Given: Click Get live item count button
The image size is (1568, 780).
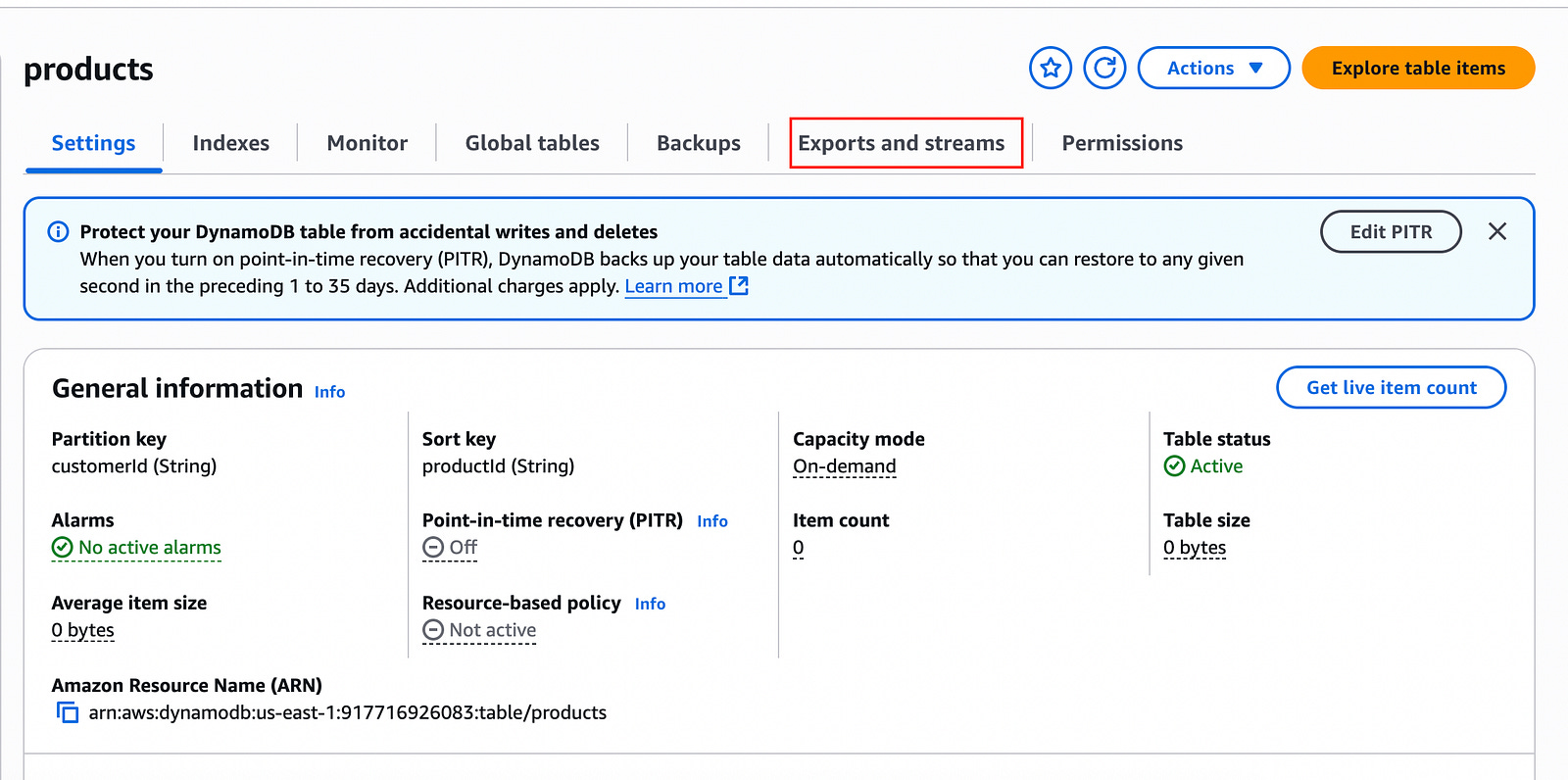Looking at the screenshot, I should tap(1391, 387).
